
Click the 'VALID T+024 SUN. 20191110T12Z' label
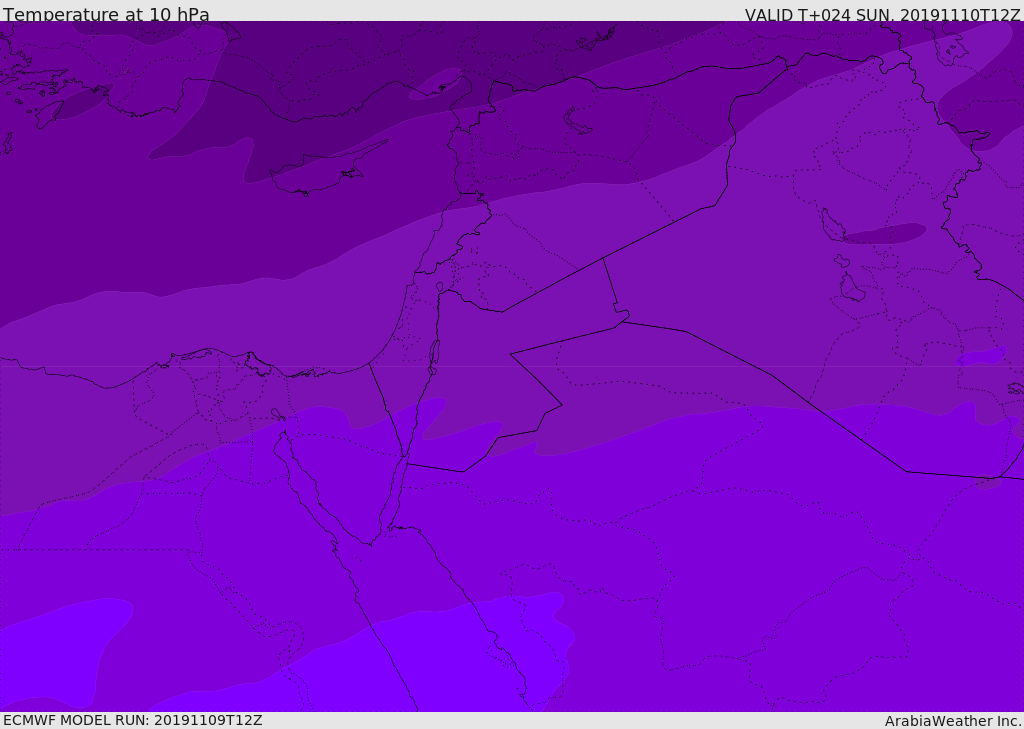pyautogui.click(x=882, y=14)
